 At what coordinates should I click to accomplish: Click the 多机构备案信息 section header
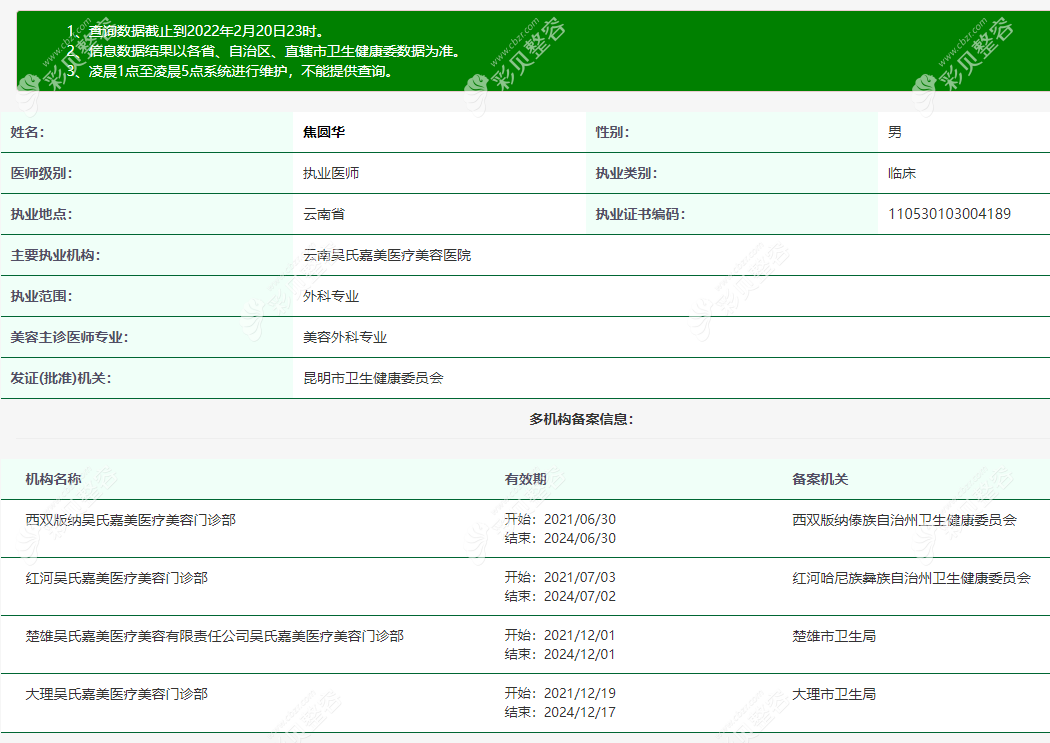525,420
